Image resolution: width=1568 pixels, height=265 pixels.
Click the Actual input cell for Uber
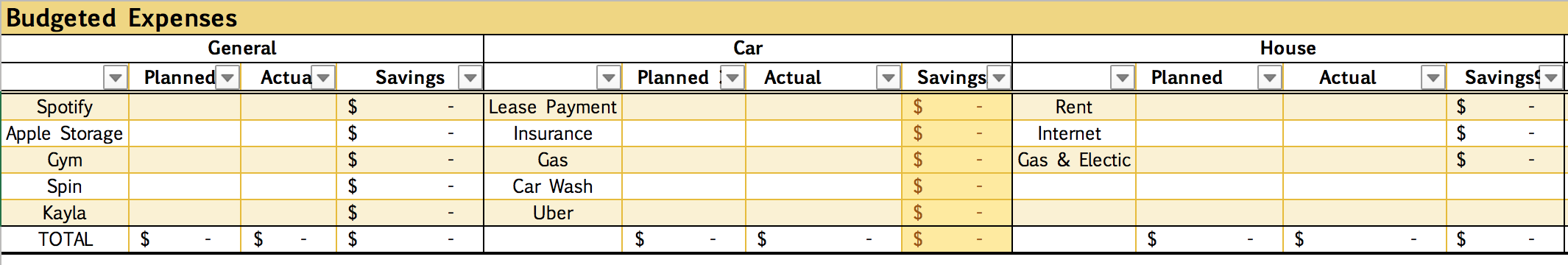coord(824,213)
